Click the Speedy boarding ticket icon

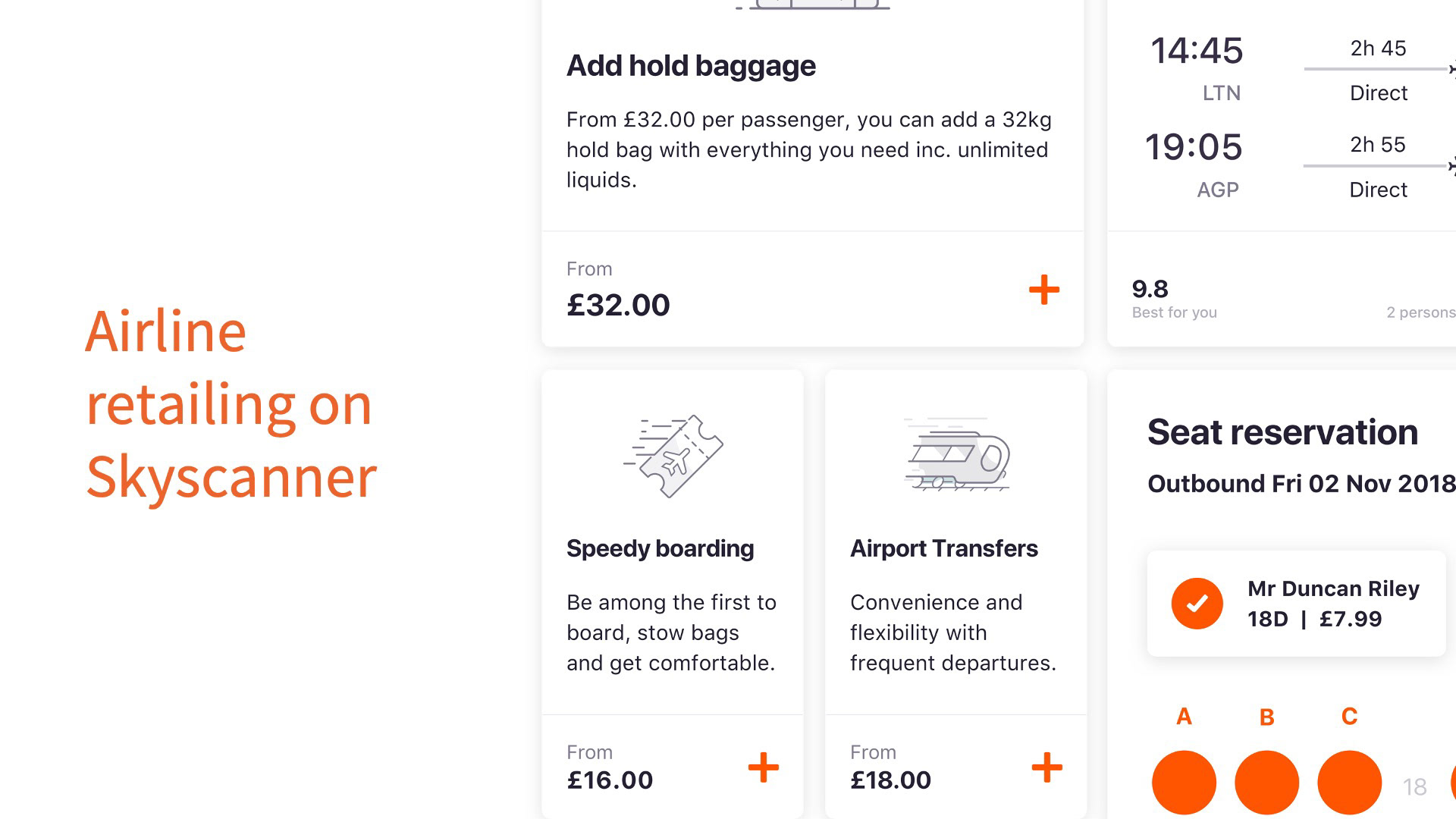point(673,456)
